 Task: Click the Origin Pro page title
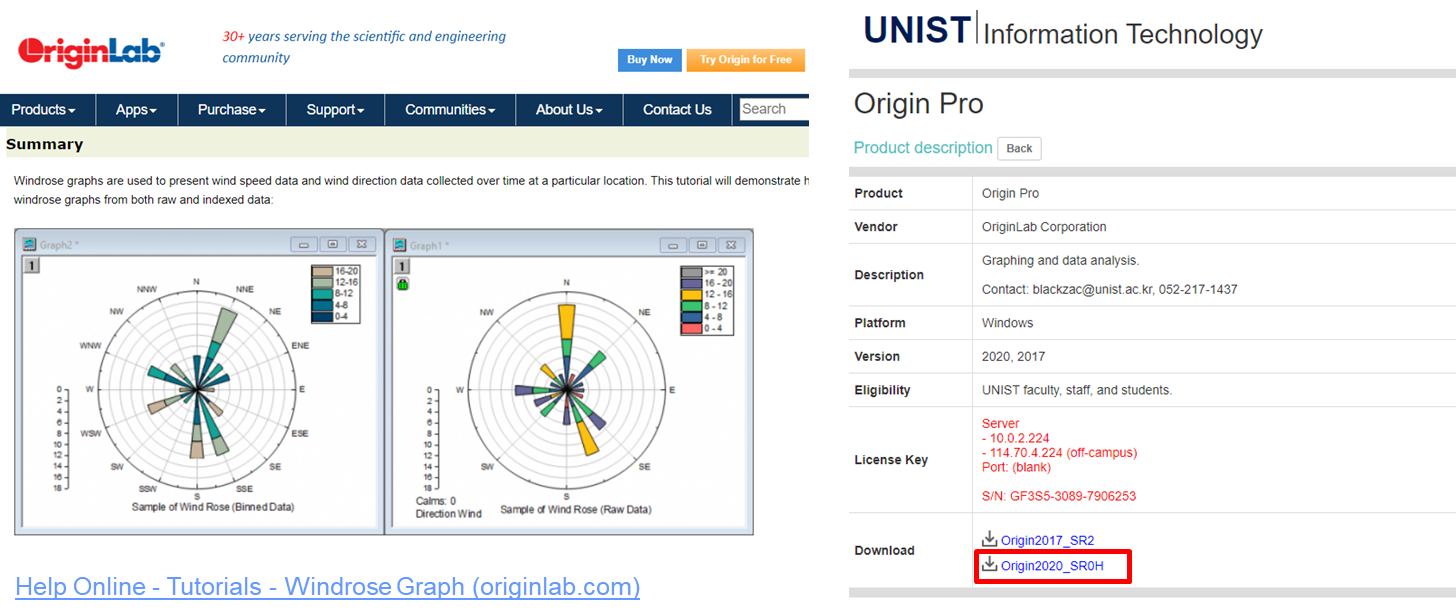[x=919, y=104]
